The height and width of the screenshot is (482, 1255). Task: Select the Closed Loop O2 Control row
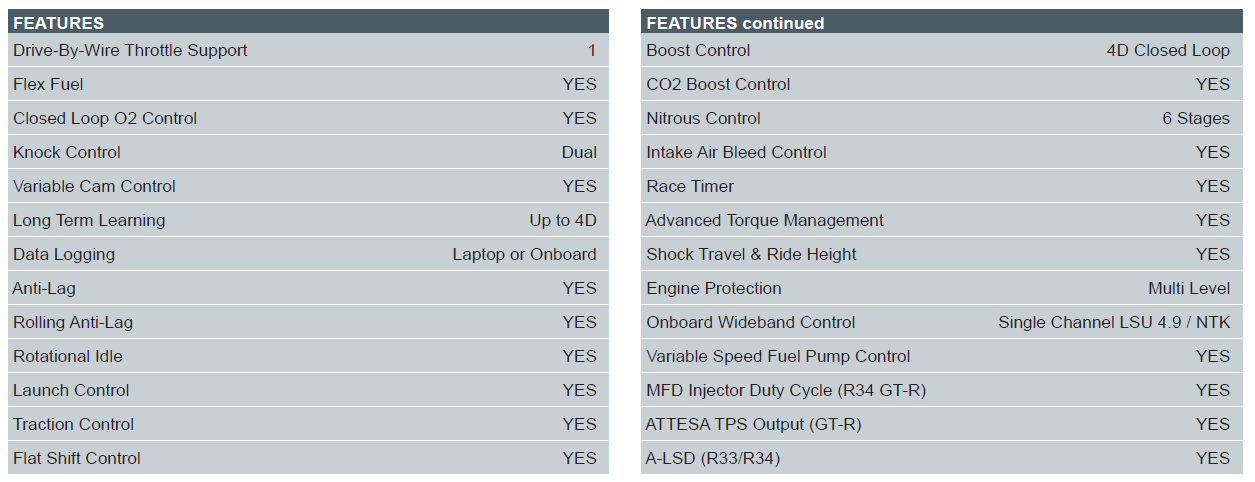point(308,118)
